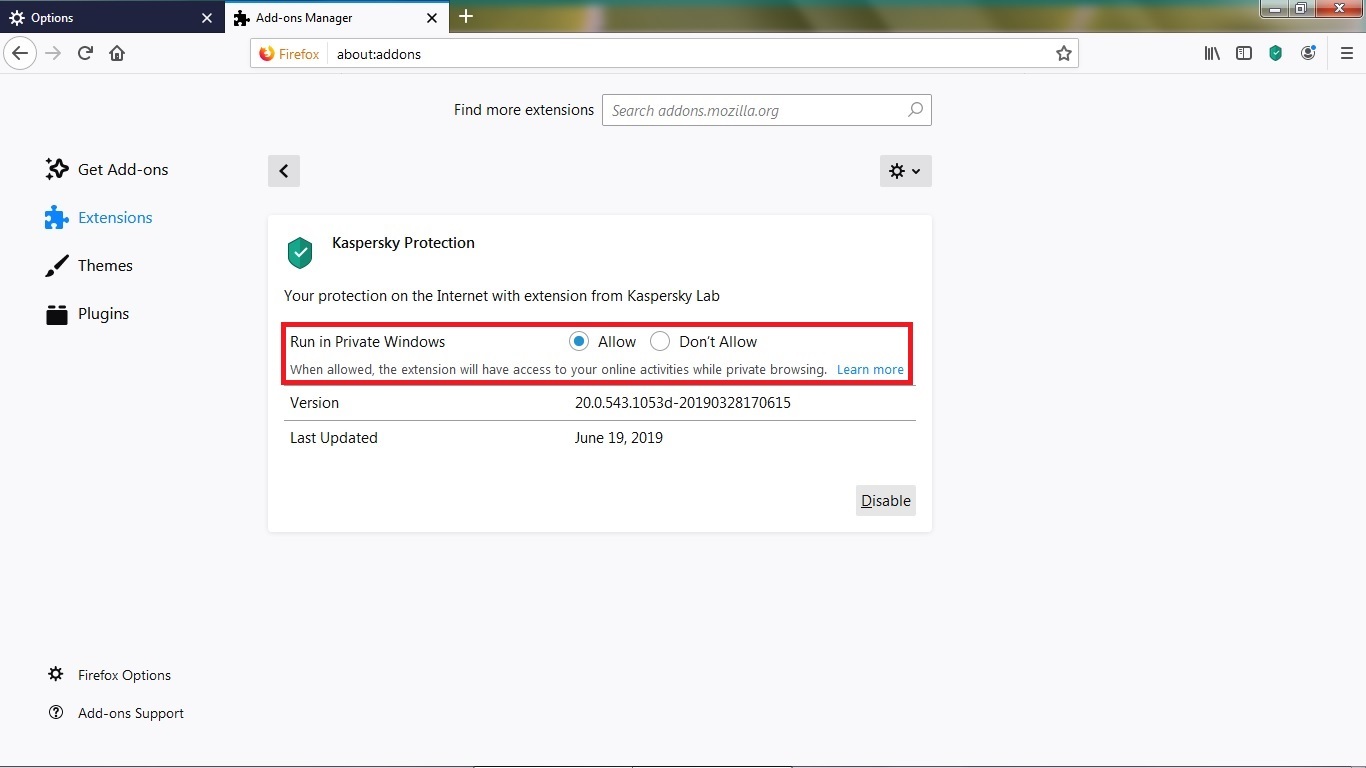
Task: Disable the Kaspersky Protection extension
Action: tap(886, 501)
